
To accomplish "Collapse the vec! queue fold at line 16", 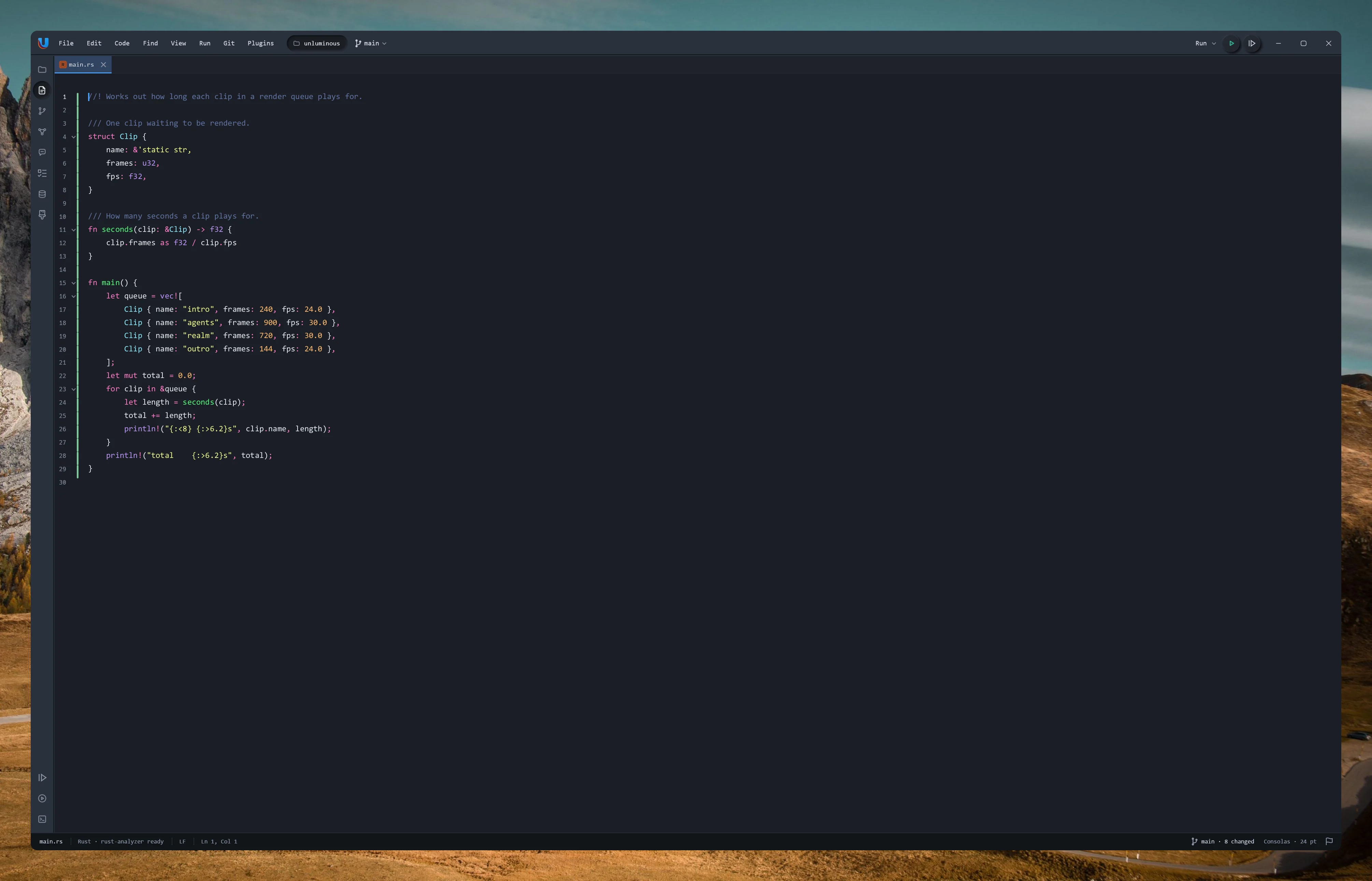I will click(73, 296).
